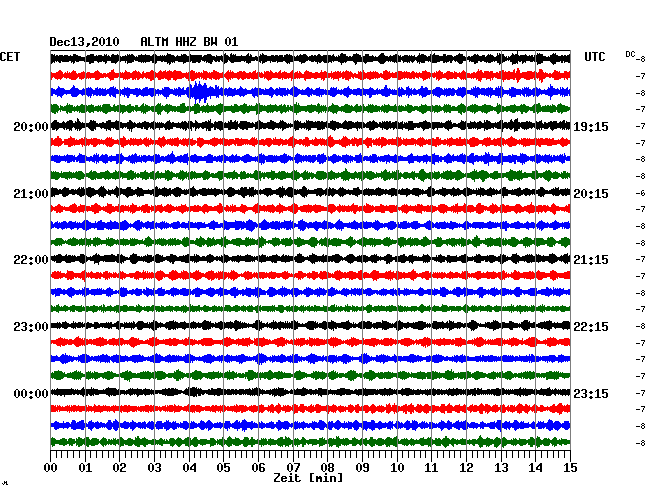The width and height of the screenshot is (650, 494).
Task: Click minute tick label 11
Action: pyautogui.click(x=431, y=468)
